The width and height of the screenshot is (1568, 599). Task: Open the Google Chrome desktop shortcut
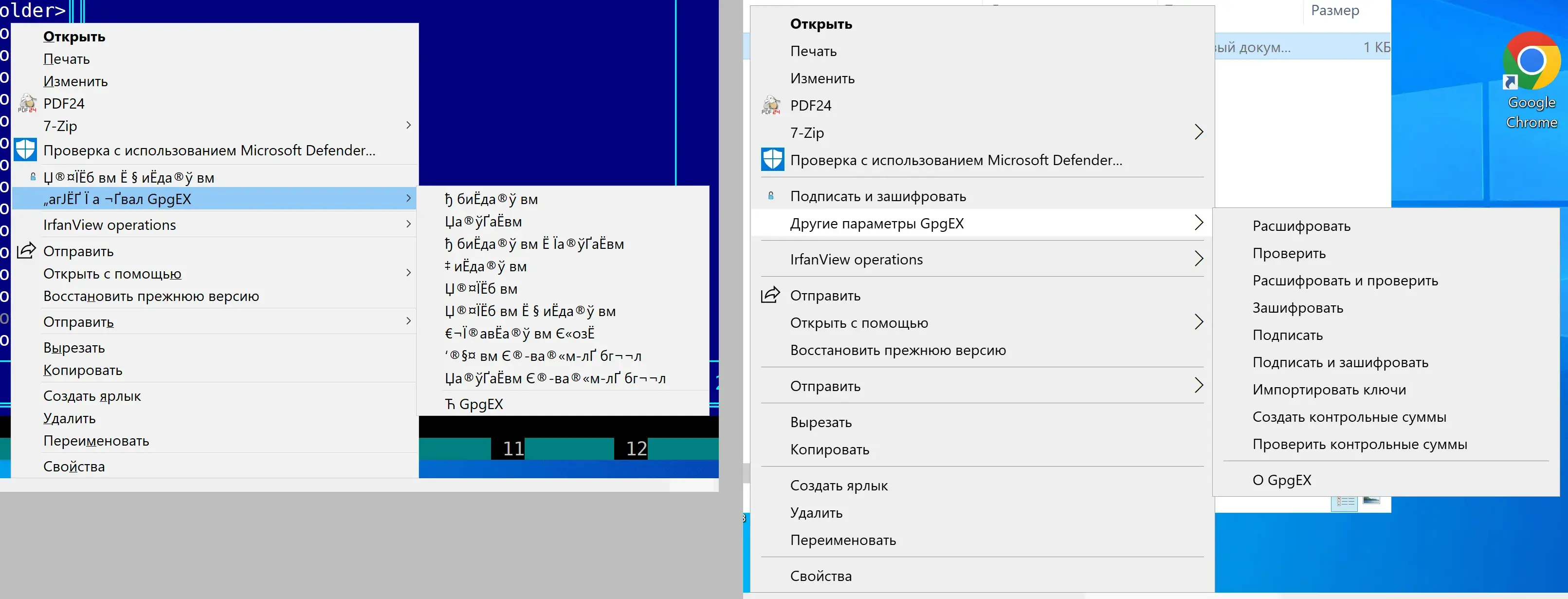tap(1532, 80)
